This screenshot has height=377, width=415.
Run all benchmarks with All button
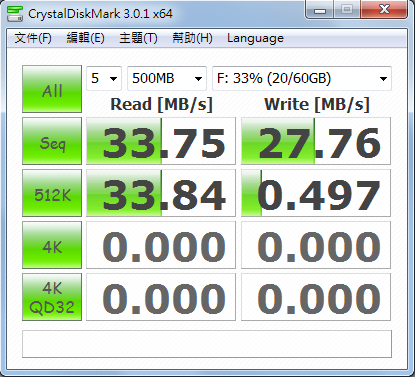[52, 89]
